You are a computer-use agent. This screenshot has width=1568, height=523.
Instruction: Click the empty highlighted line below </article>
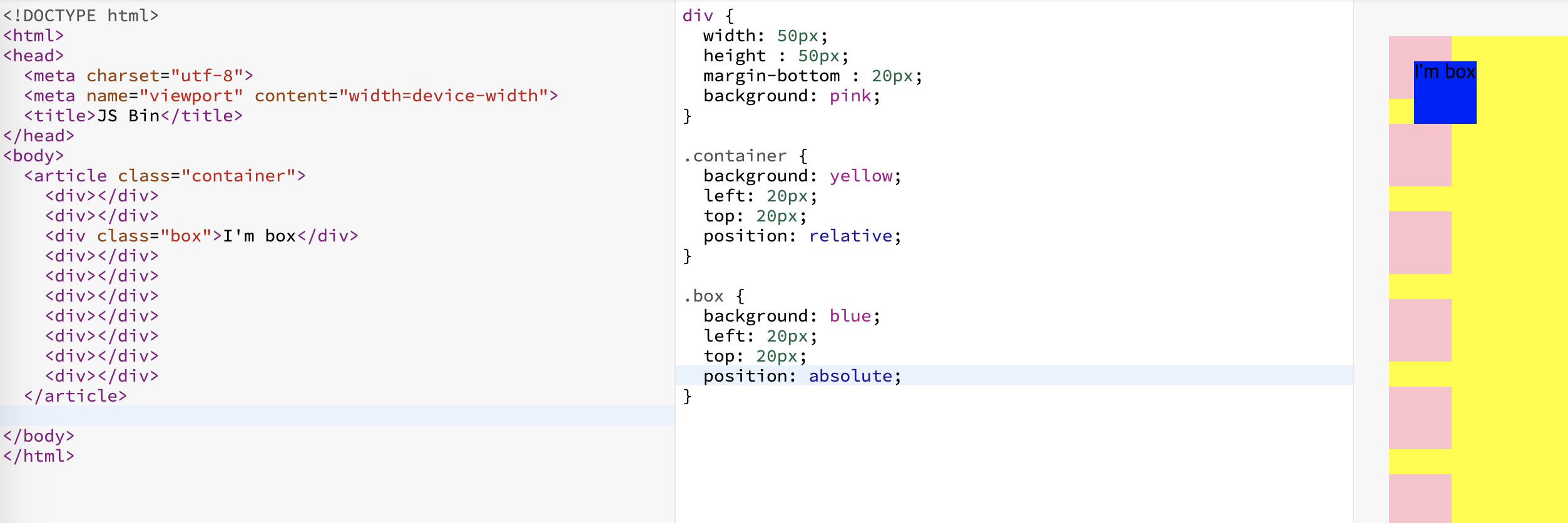point(337,415)
